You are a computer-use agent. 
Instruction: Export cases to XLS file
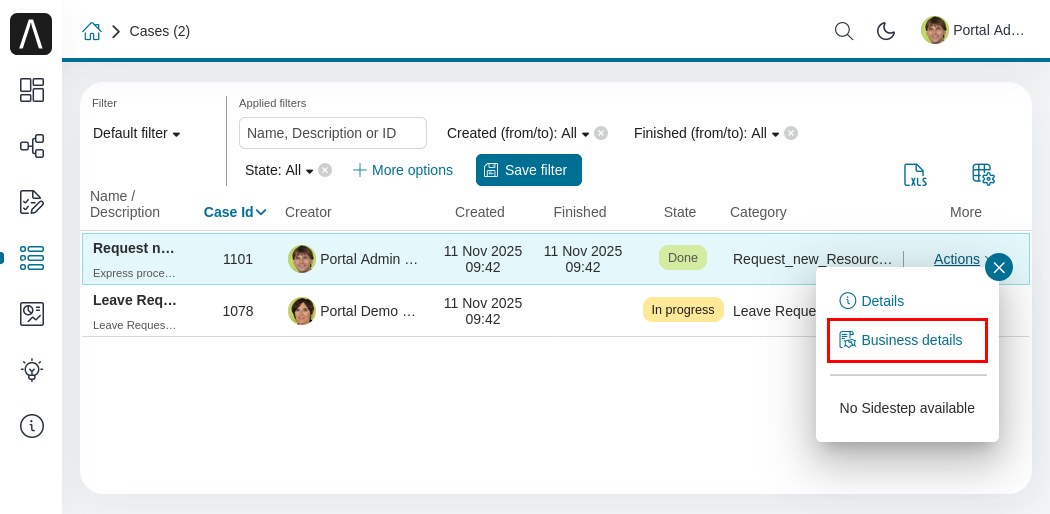[x=915, y=175]
